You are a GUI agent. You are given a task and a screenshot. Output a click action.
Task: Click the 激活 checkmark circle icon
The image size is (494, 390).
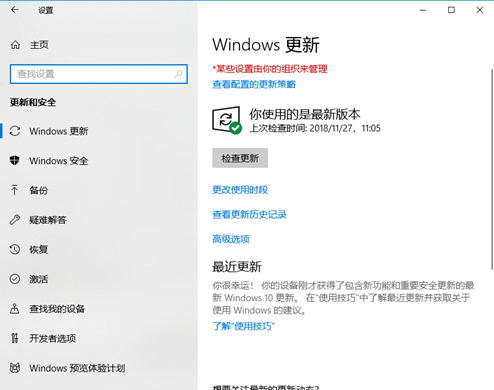coord(15,279)
